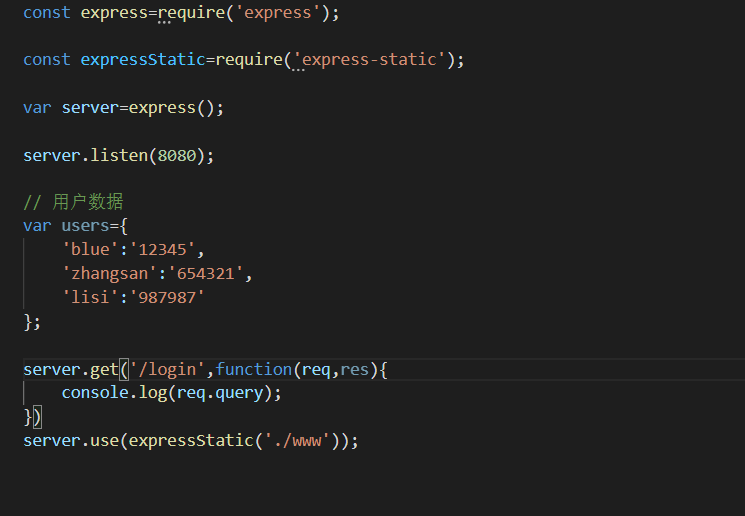Viewport: 745px width, 516px height.
Task: Click the '/login' route string
Action: coord(167,369)
